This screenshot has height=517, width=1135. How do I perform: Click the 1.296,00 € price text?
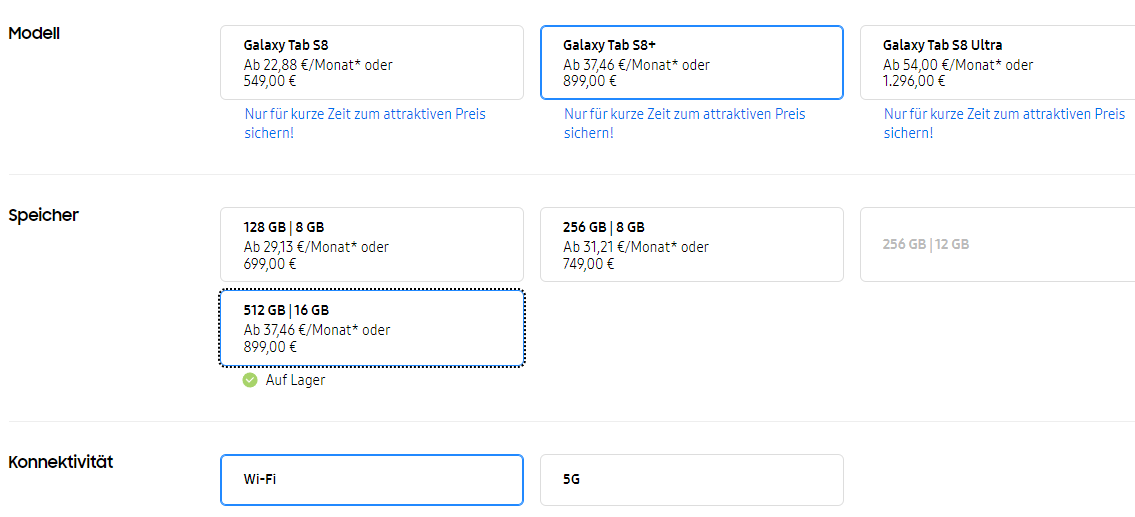point(914,81)
